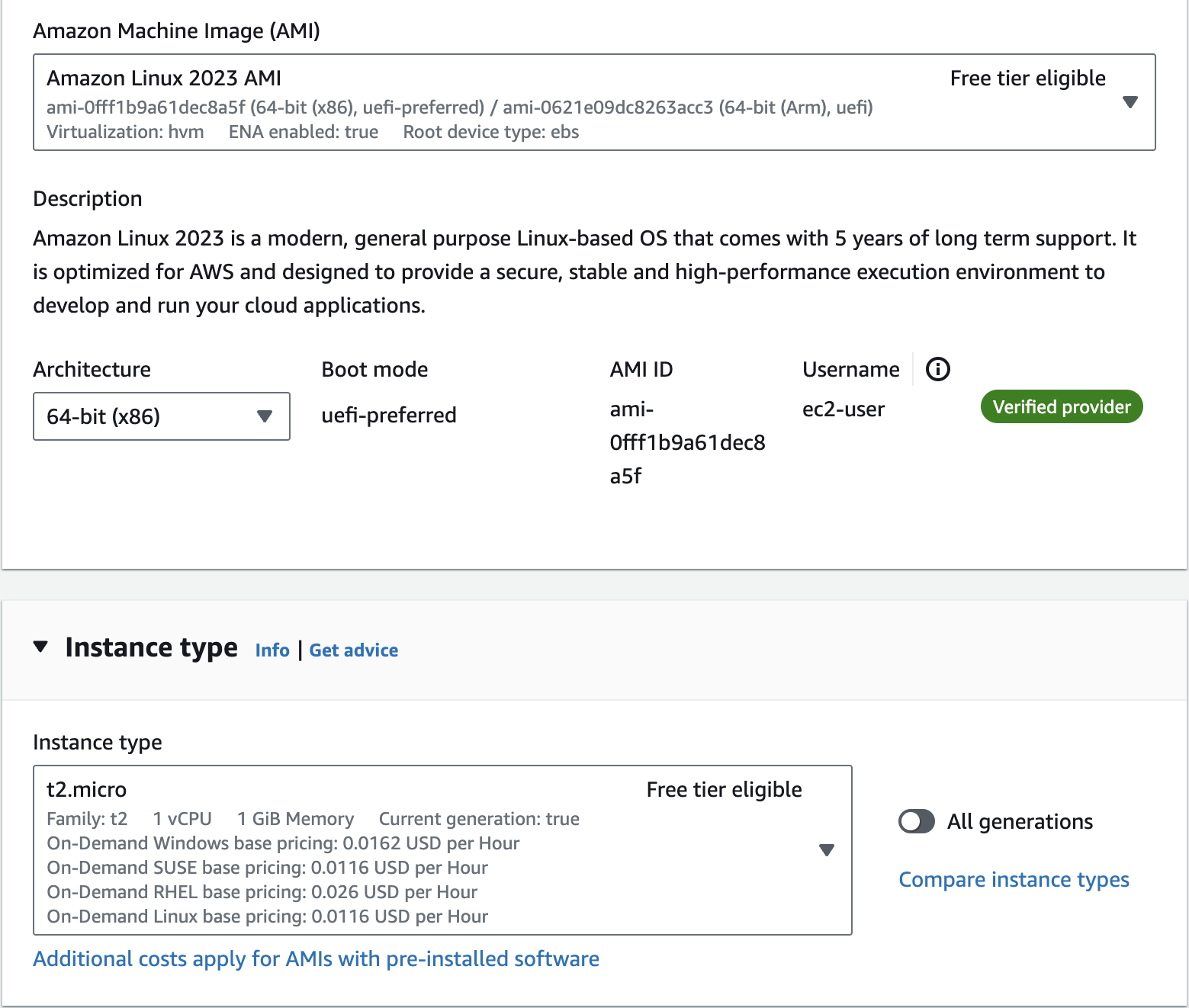Click the Verified provider badge
This screenshot has height=1008, width=1189.
1061,407
